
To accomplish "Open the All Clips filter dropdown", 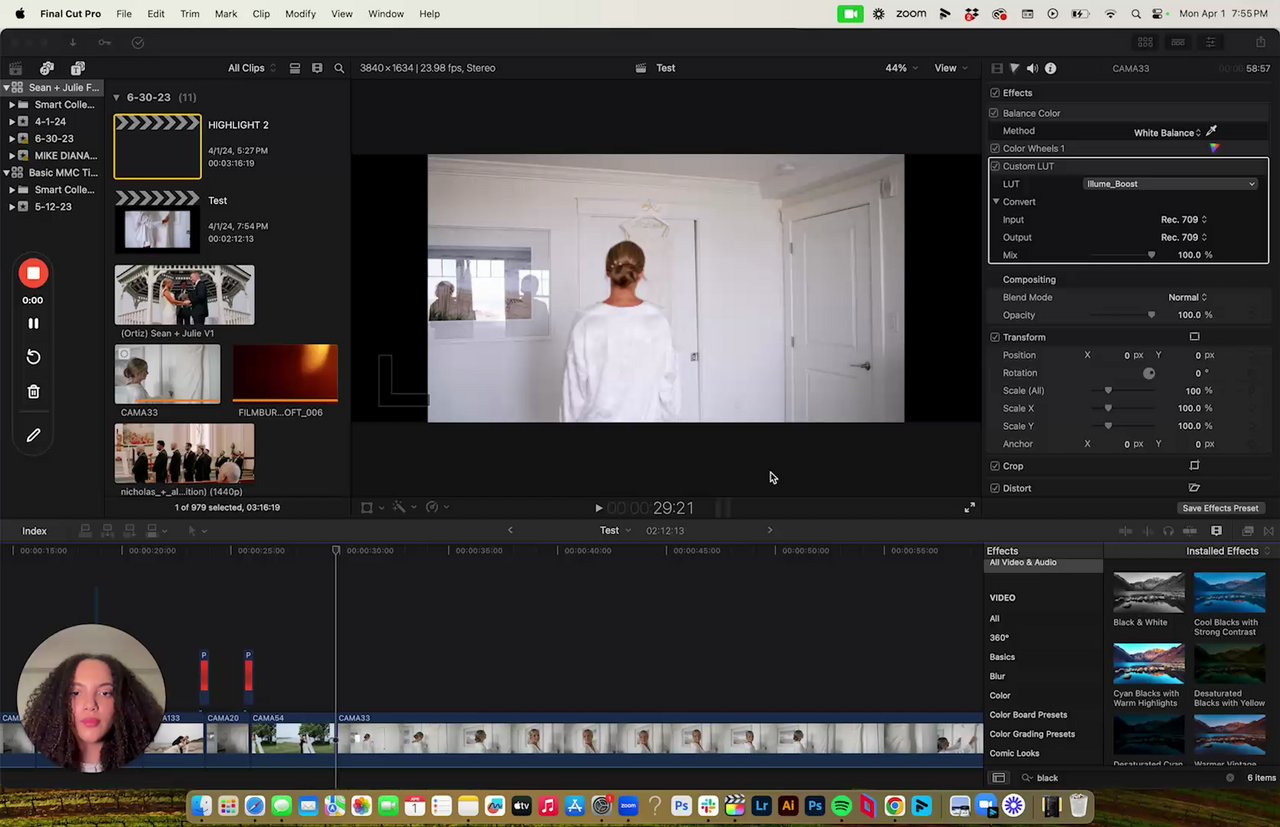I will tap(252, 68).
